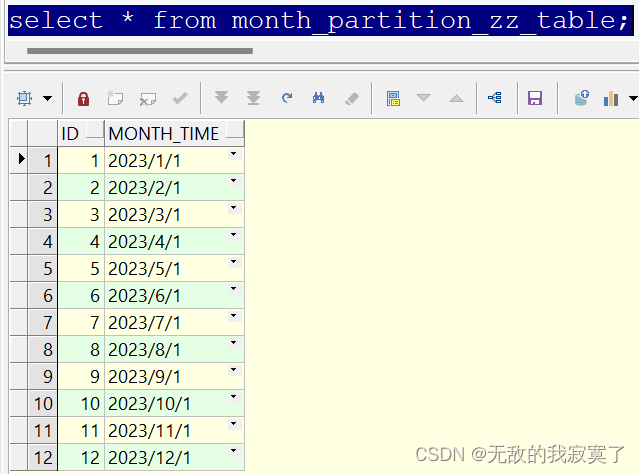The height and width of the screenshot is (474, 639).
Task: Click the connection tree export icon
Action: 495,98
